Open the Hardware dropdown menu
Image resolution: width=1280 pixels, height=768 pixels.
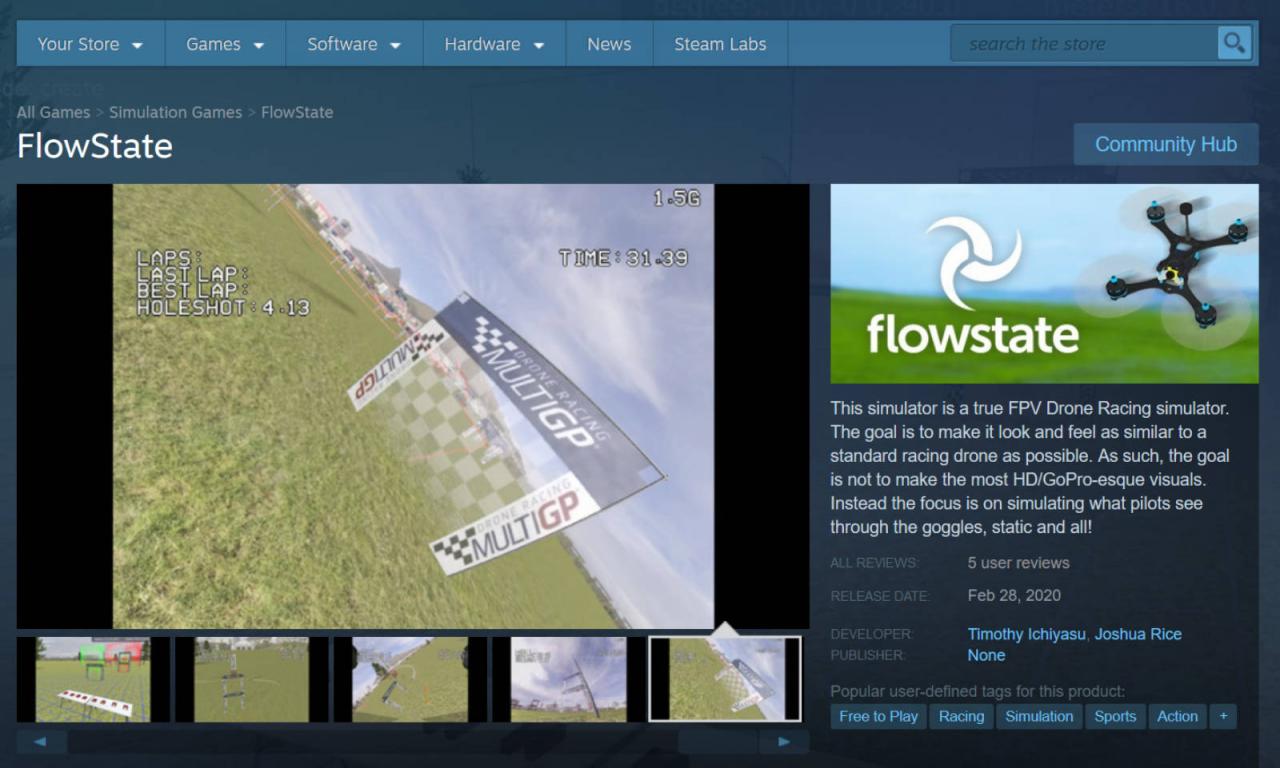[494, 44]
